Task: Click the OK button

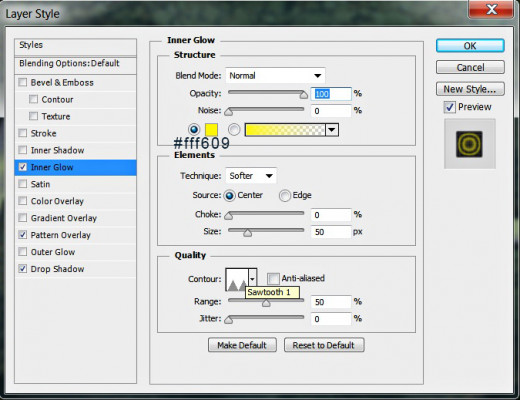Action: [470, 46]
